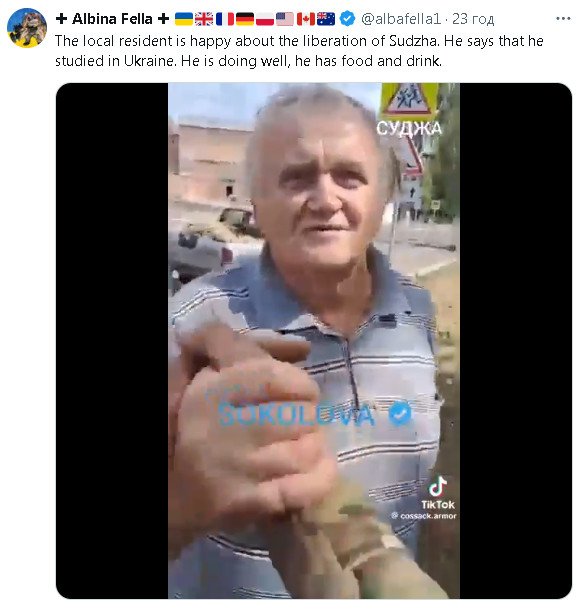Click the cossack.armor watermark in the video
The image size is (577, 609).
coord(424,516)
